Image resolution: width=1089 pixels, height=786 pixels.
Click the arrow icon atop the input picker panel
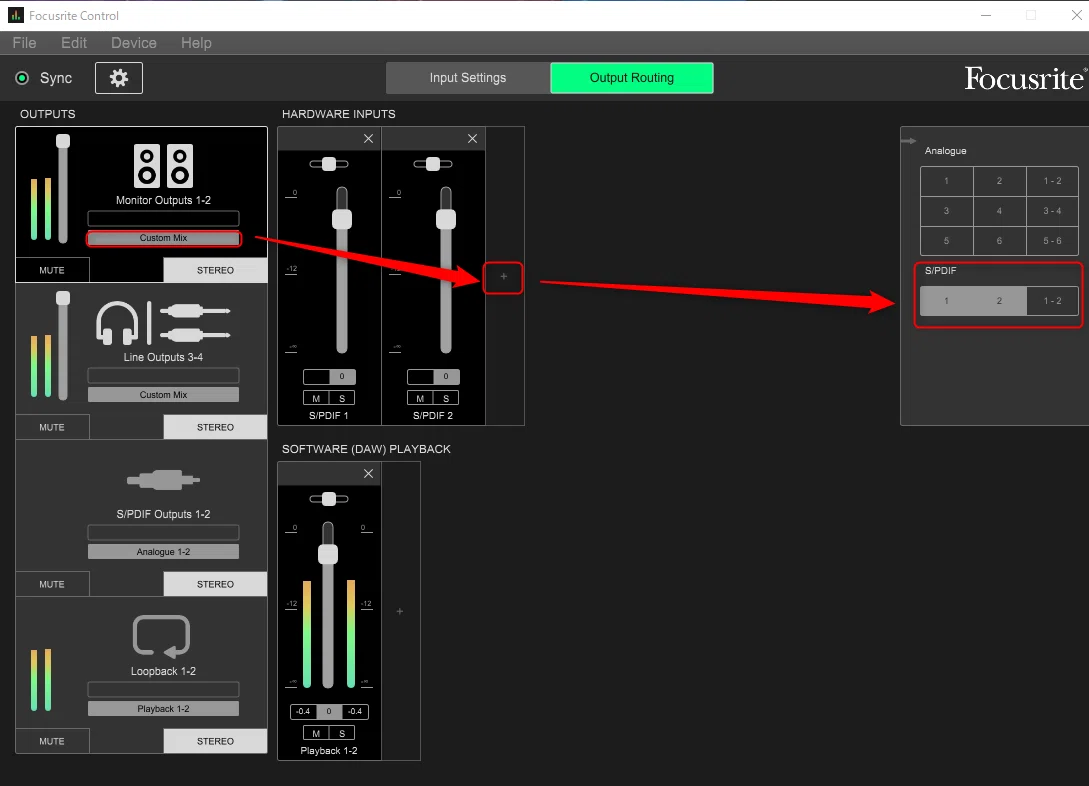(x=908, y=141)
